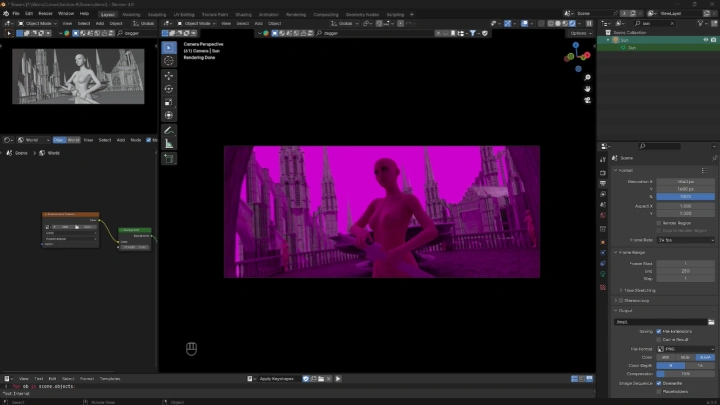Toggle camera view with the camera icon
This screenshot has height=405, width=720.
tap(587, 100)
